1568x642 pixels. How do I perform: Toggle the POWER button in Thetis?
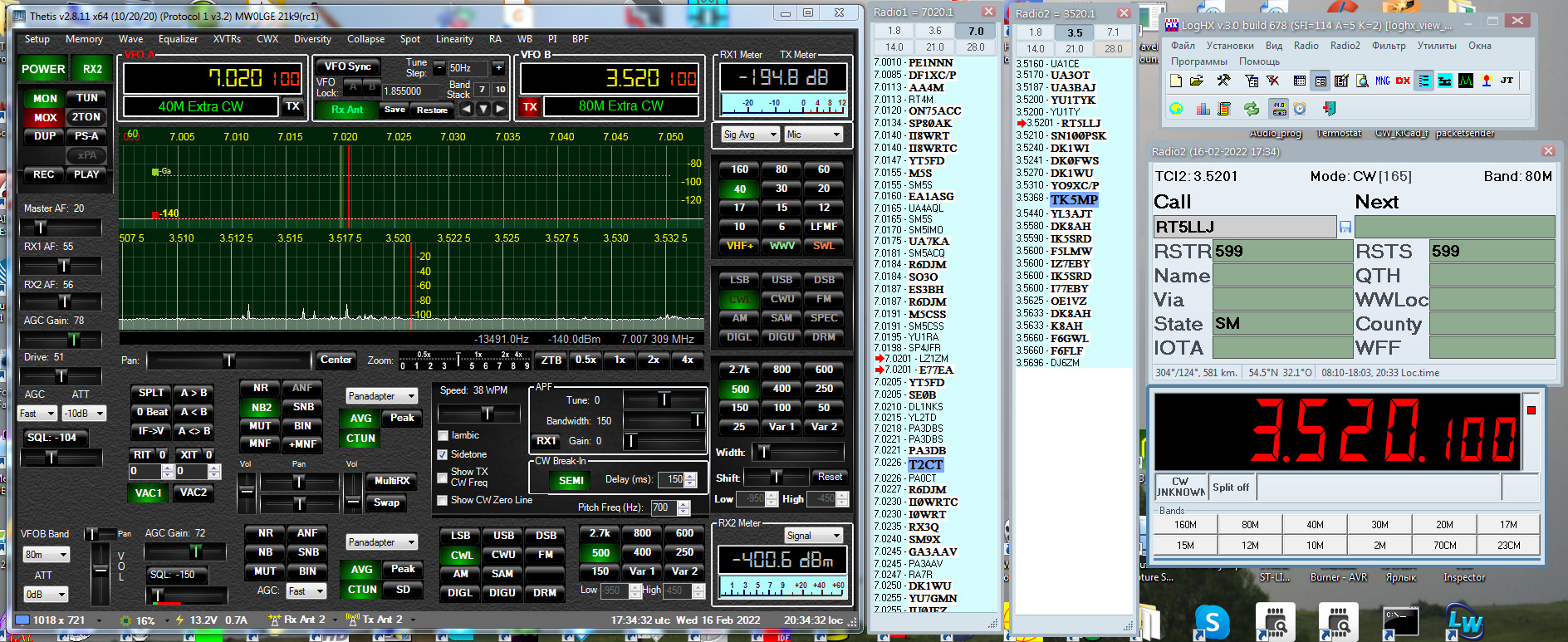click(x=43, y=69)
